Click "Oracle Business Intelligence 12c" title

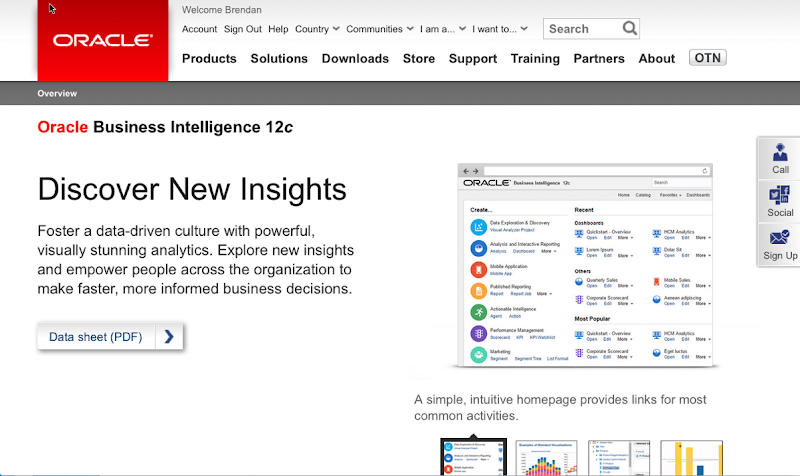click(x=165, y=127)
